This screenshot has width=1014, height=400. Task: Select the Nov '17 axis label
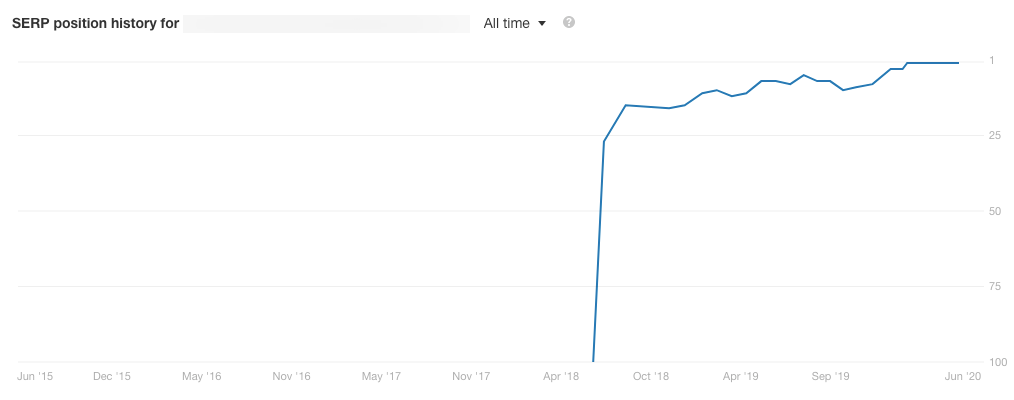point(471,376)
